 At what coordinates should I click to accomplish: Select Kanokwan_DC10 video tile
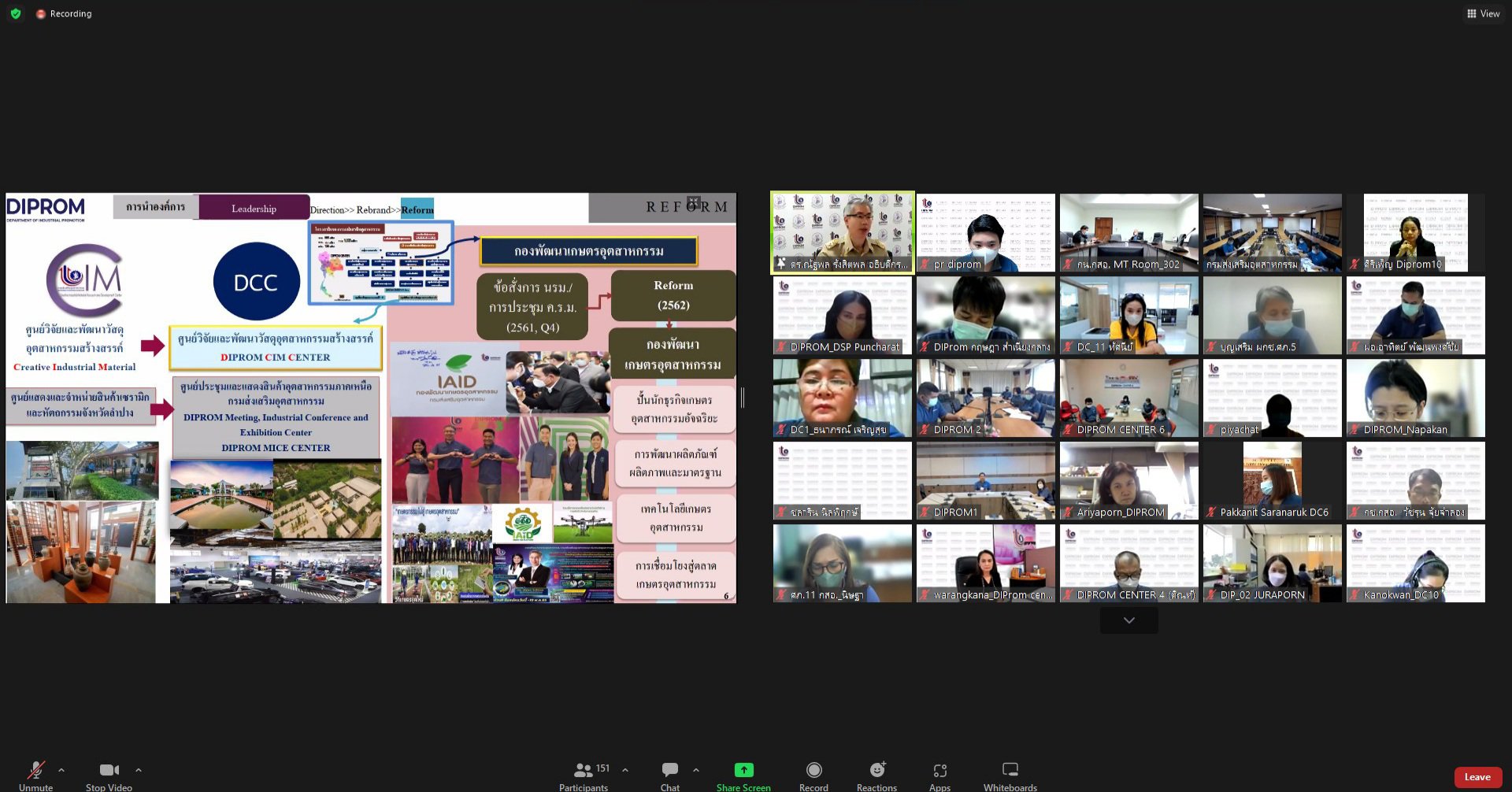tap(1416, 563)
